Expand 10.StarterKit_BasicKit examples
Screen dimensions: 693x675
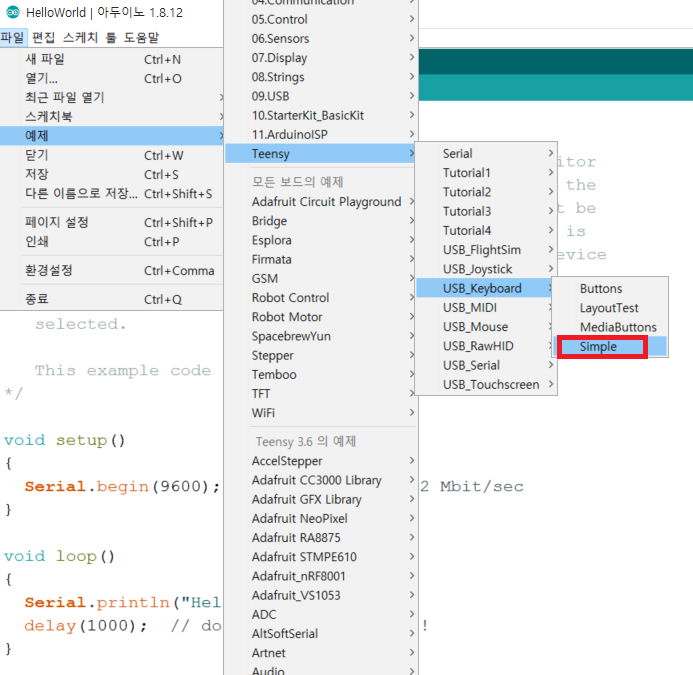[x=321, y=115]
